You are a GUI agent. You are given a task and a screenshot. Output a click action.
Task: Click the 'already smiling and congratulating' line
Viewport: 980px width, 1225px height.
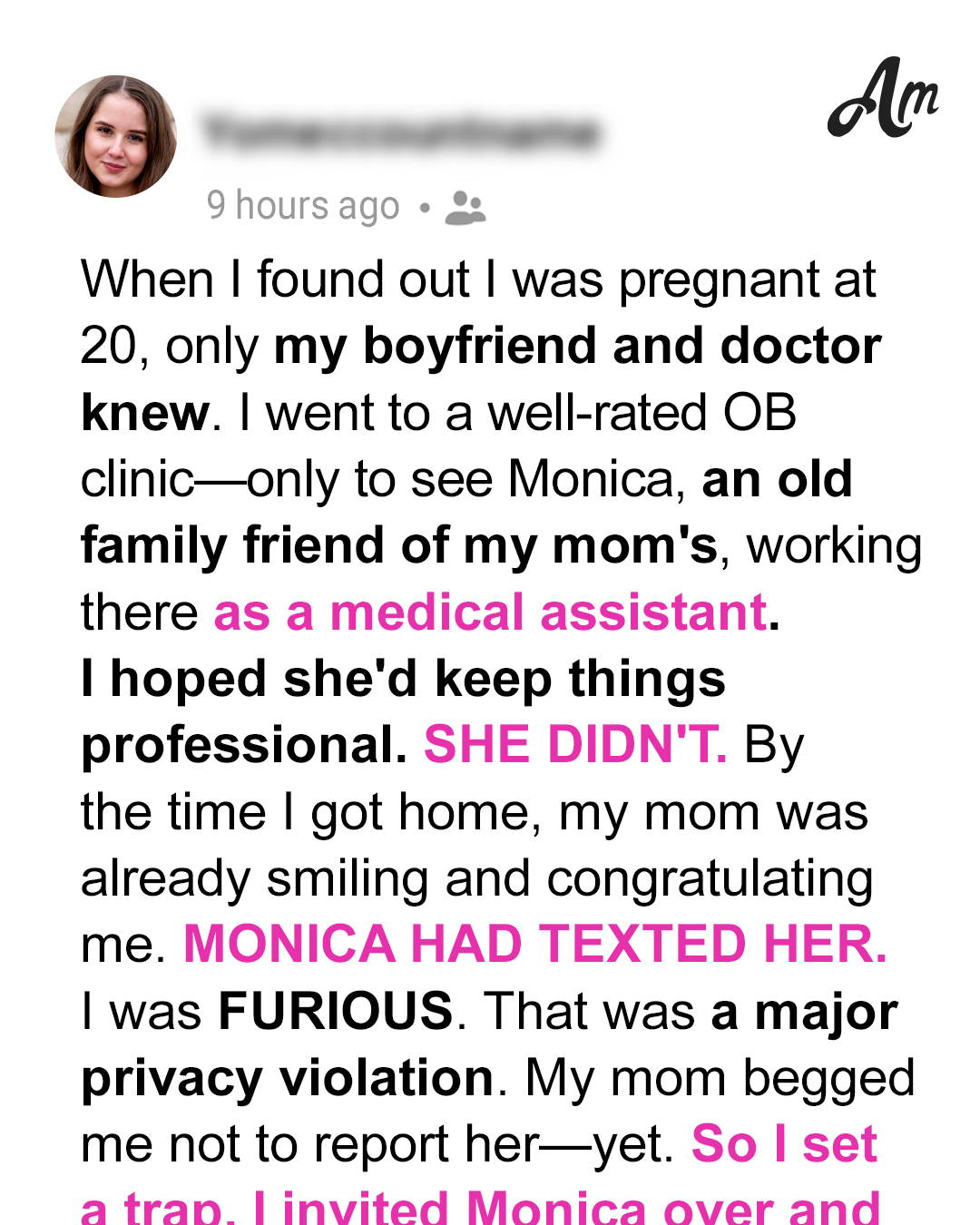(477, 878)
